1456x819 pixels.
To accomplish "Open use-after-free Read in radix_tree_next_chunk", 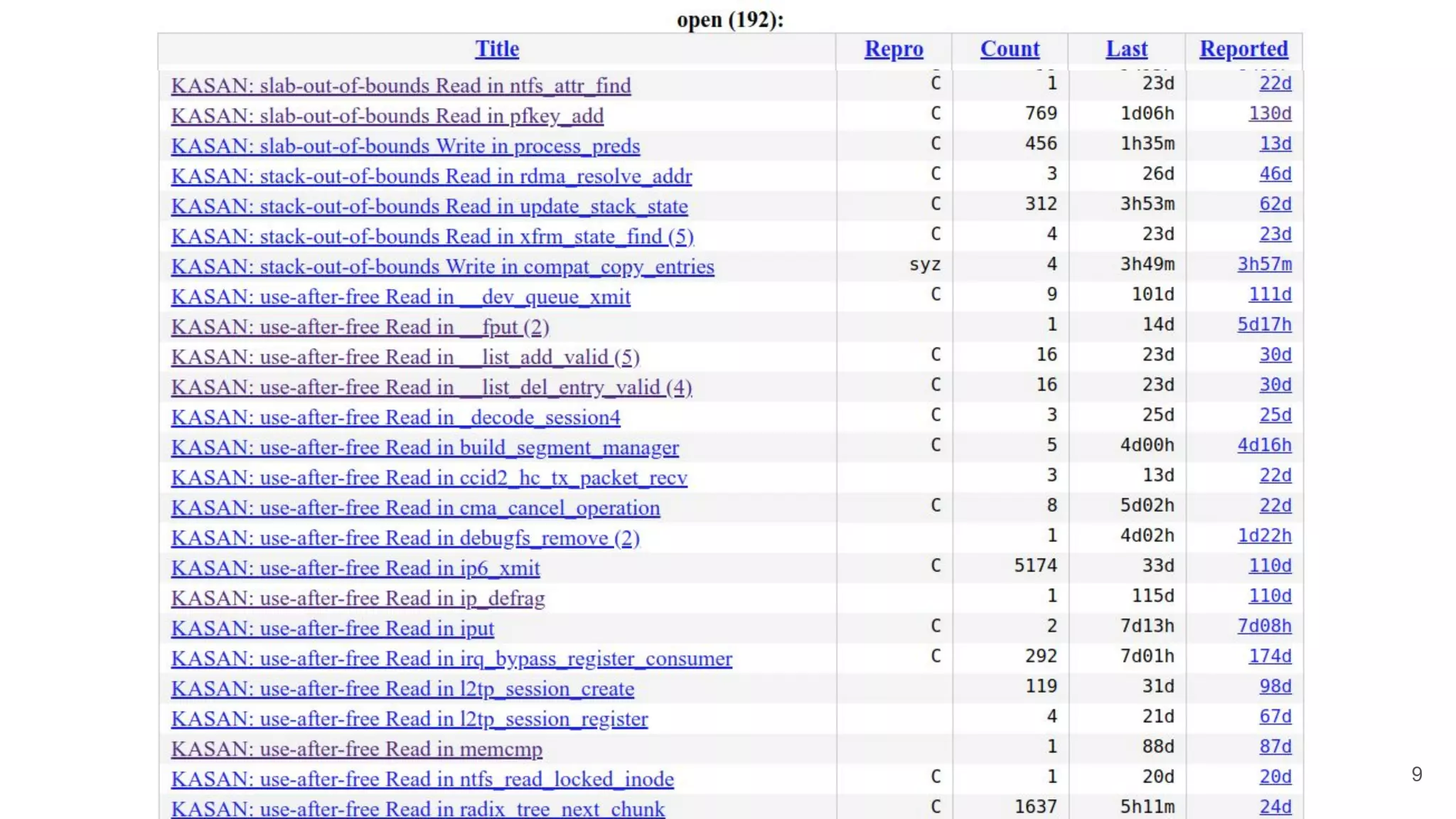I will tap(417, 809).
